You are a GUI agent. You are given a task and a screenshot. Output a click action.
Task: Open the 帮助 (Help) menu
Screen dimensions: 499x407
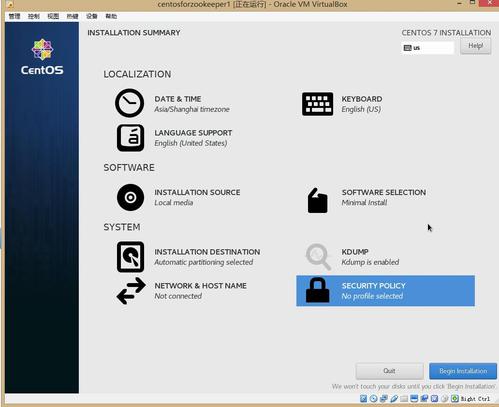[111, 16]
